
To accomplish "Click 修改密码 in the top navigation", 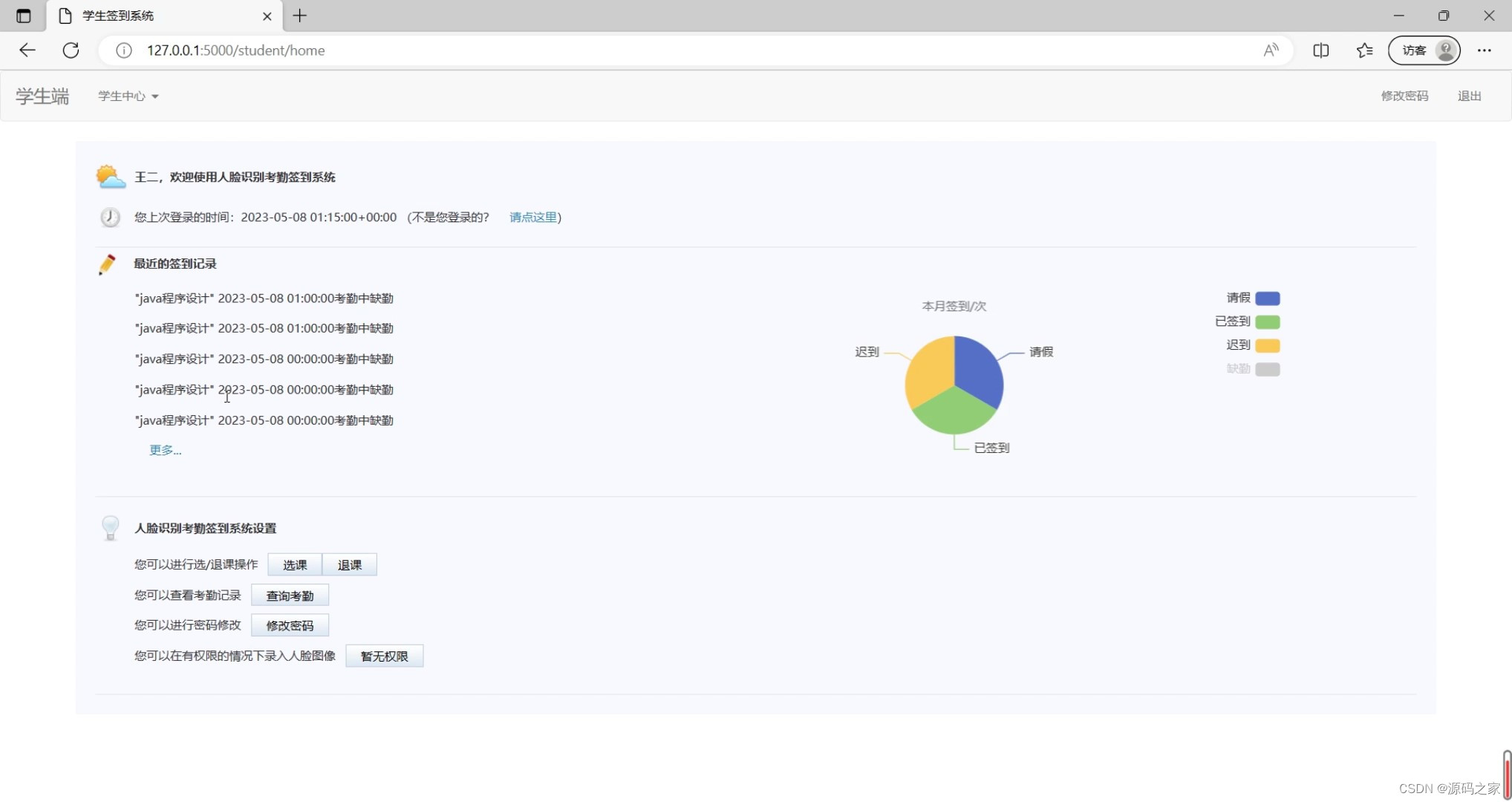I will click(x=1404, y=96).
